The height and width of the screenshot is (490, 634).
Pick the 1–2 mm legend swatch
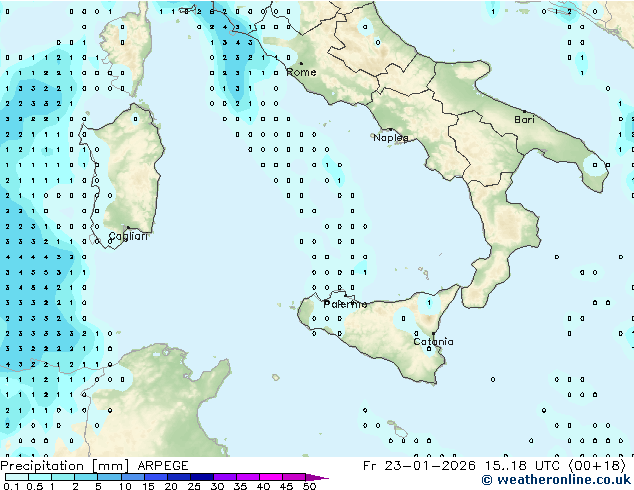pos(63,477)
